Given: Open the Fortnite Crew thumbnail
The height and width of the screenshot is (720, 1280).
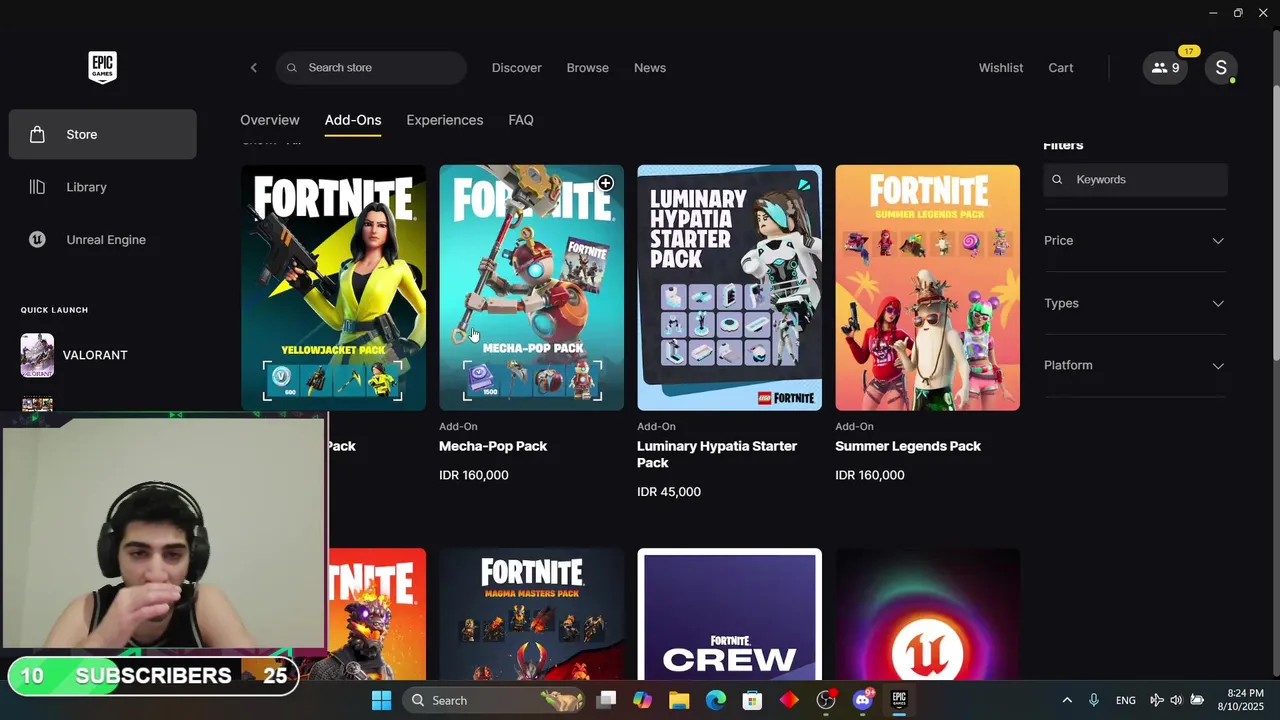Looking at the screenshot, I should (x=730, y=614).
